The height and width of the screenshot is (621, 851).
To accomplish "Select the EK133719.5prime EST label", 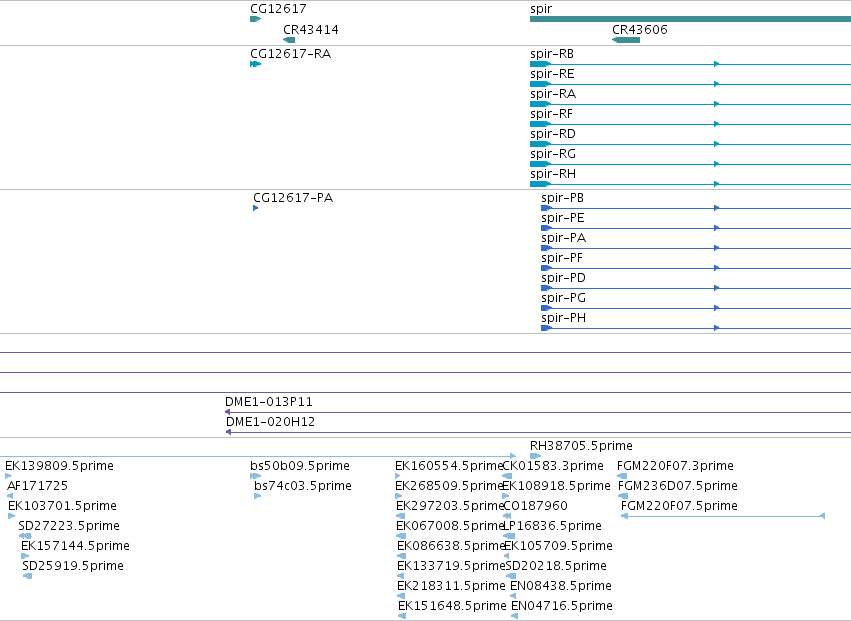I will (x=451, y=567).
